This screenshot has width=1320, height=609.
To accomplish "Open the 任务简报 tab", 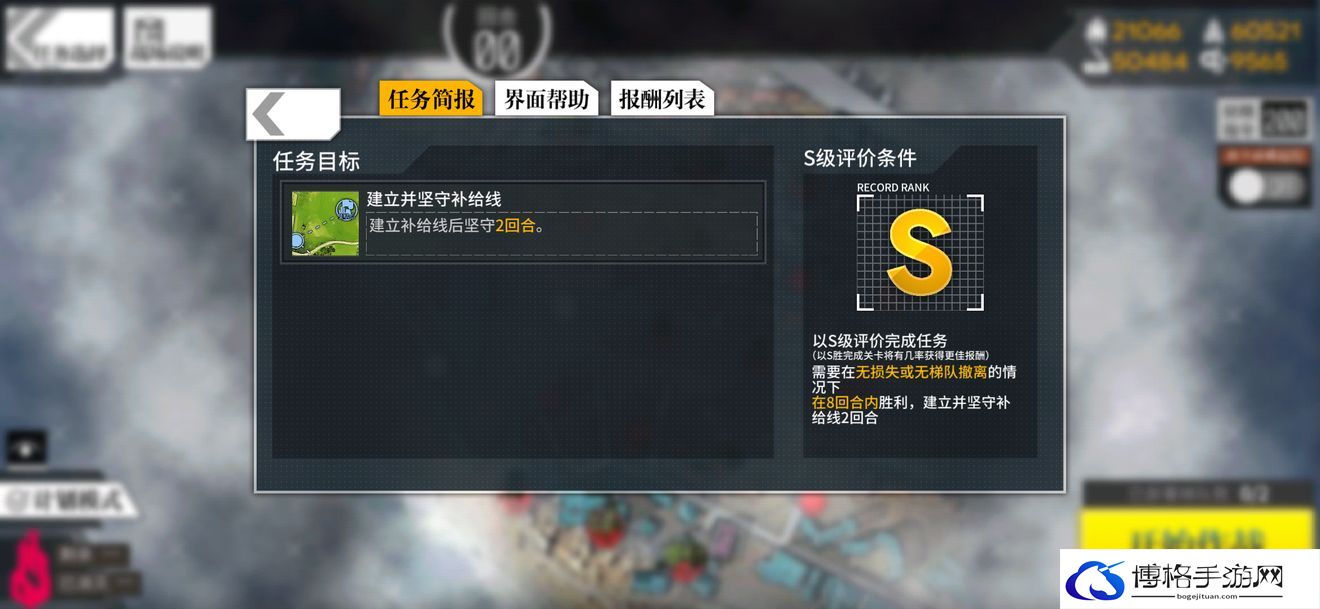I will (431, 99).
